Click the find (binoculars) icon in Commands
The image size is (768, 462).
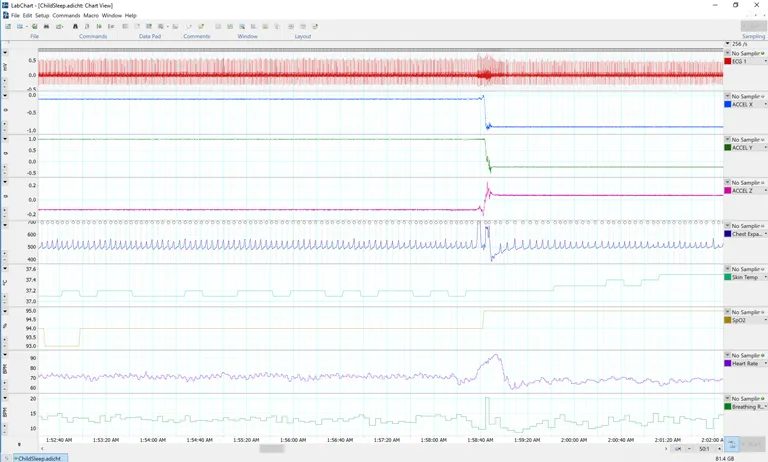pyautogui.click(x=75, y=26)
